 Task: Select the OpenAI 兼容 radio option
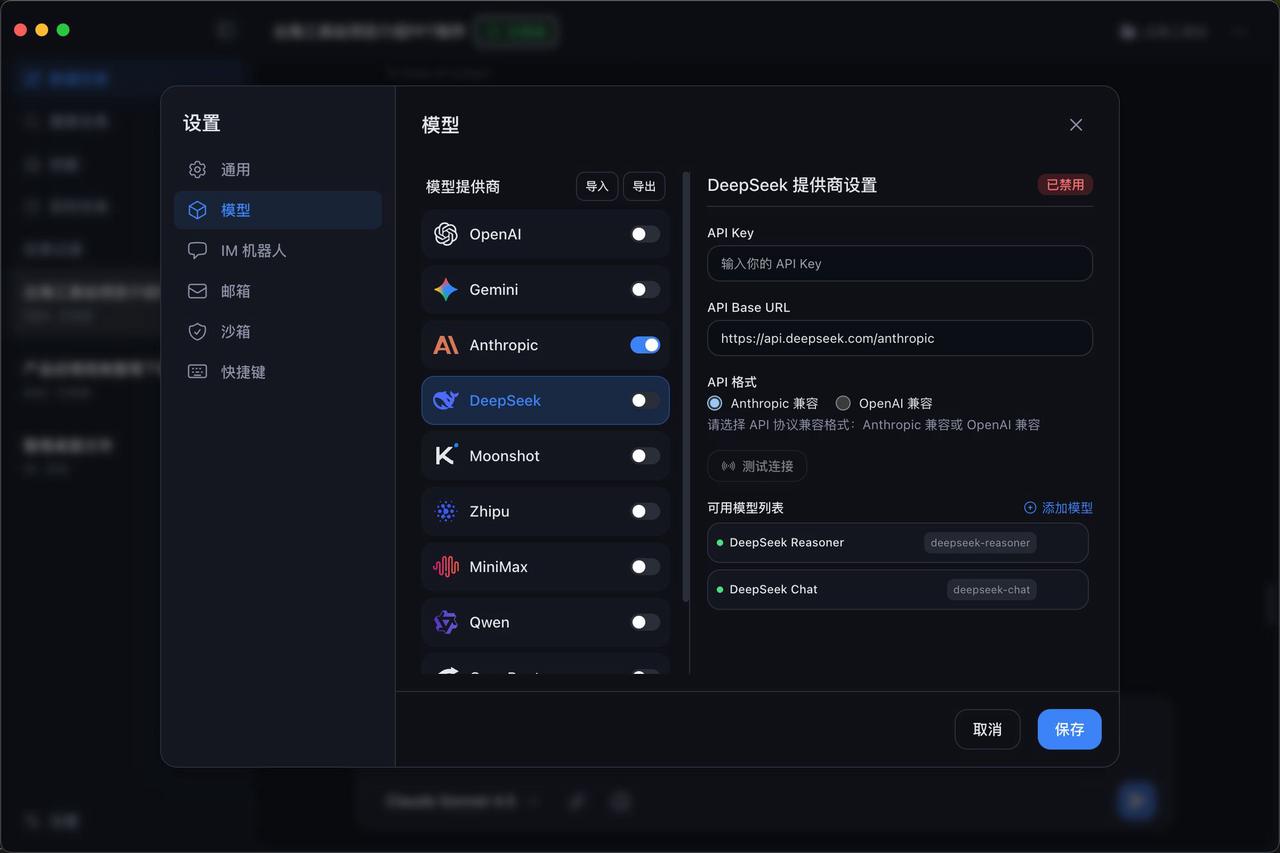[x=843, y=403]
